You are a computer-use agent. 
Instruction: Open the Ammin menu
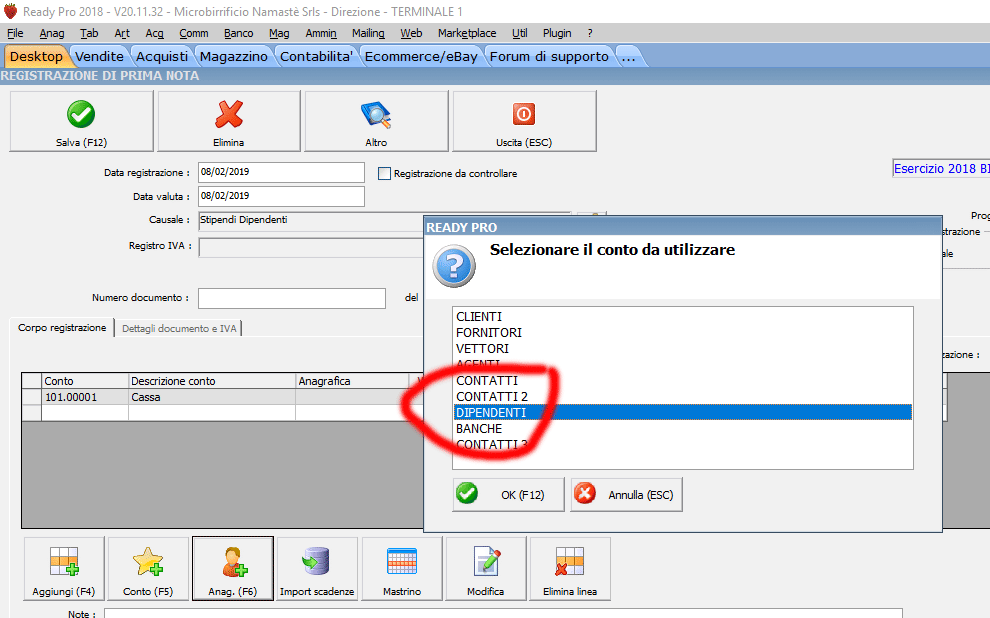pos(321,33)
